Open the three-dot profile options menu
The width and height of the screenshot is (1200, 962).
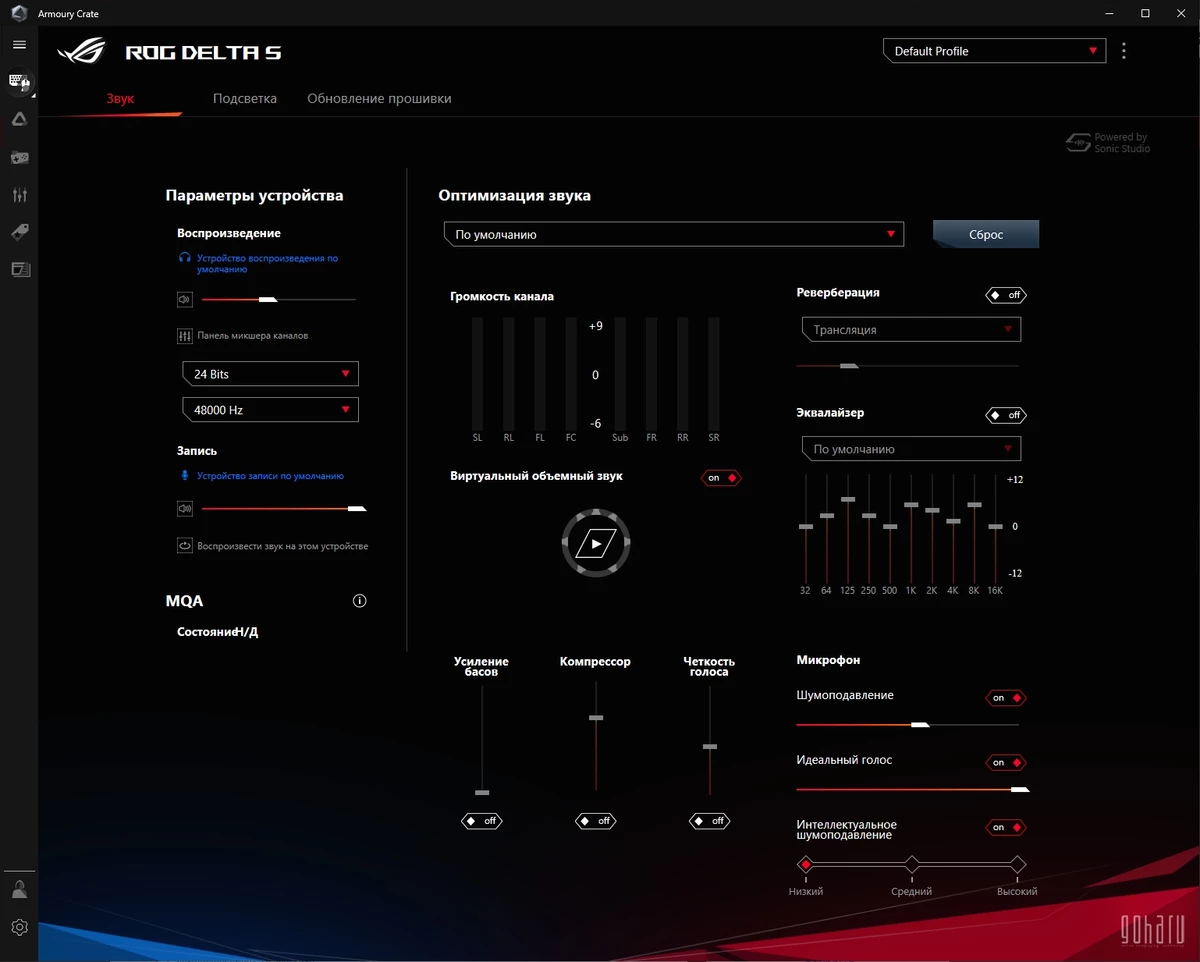tap(1124, 51)
